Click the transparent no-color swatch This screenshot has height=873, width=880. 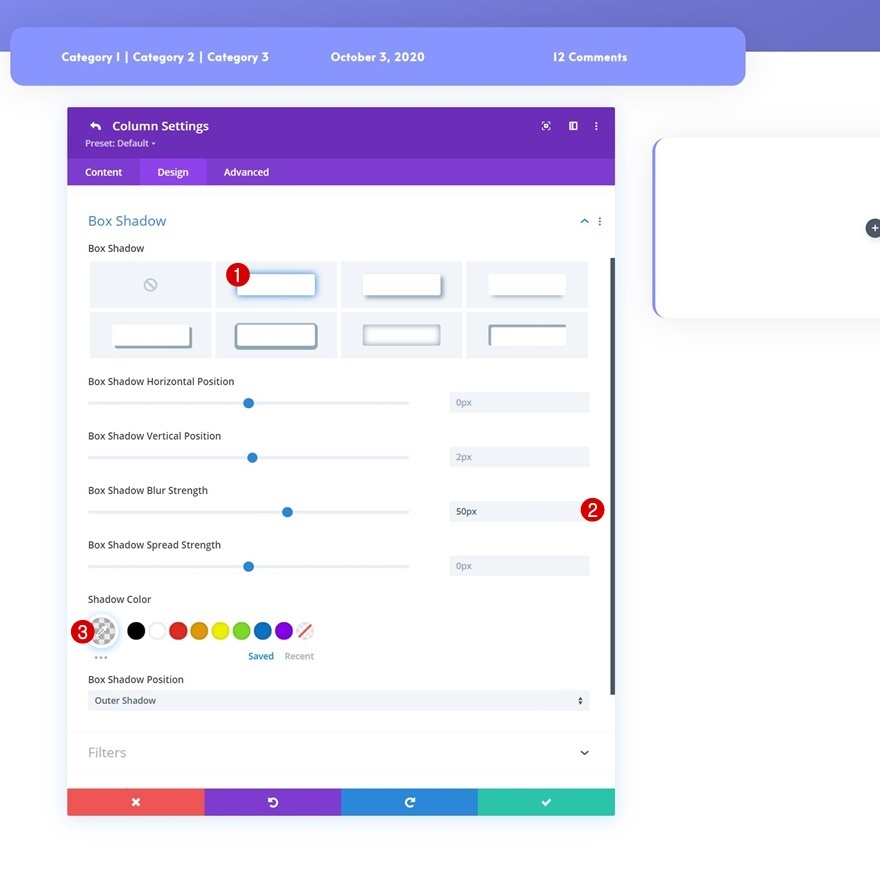(x=305, y=631)
